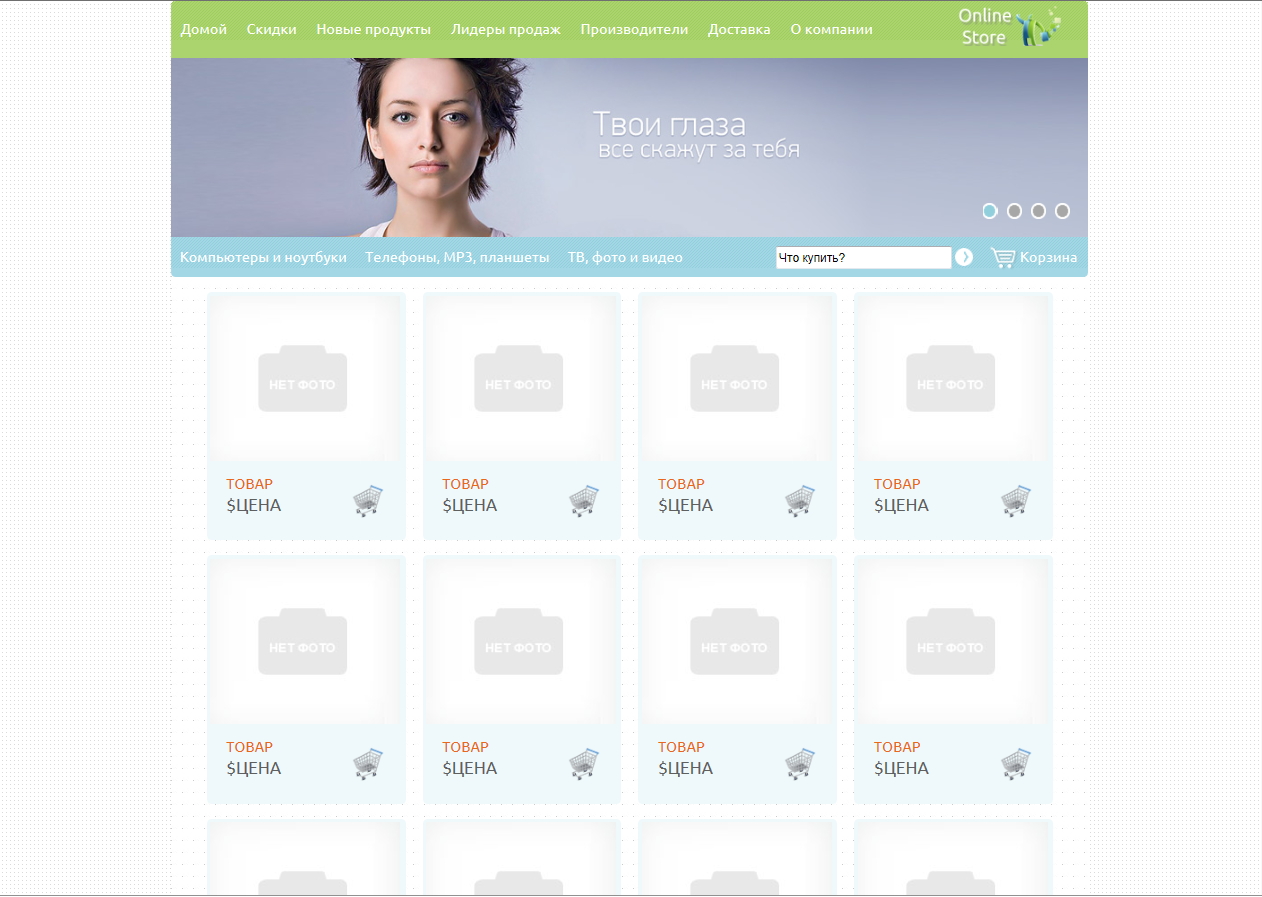
Task: Click the Корзина basket icon
Action: tap(1002, 257)
